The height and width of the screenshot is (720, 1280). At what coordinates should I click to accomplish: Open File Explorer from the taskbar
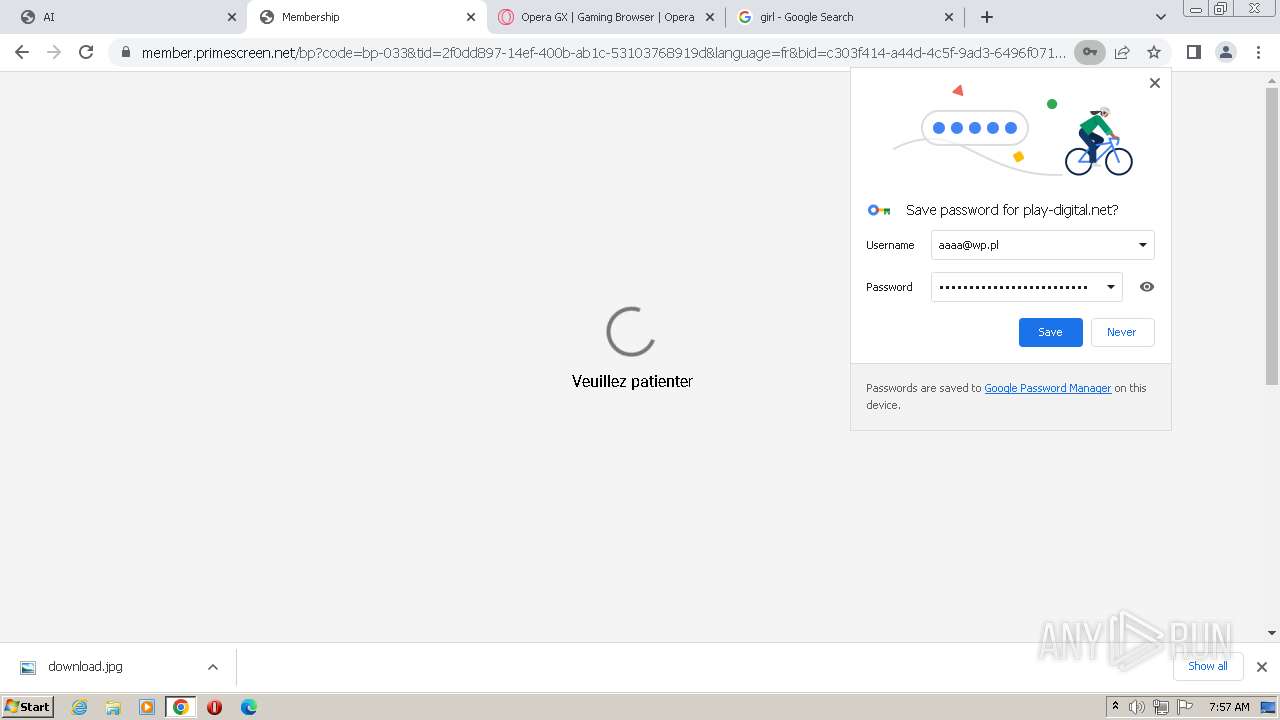113,707
